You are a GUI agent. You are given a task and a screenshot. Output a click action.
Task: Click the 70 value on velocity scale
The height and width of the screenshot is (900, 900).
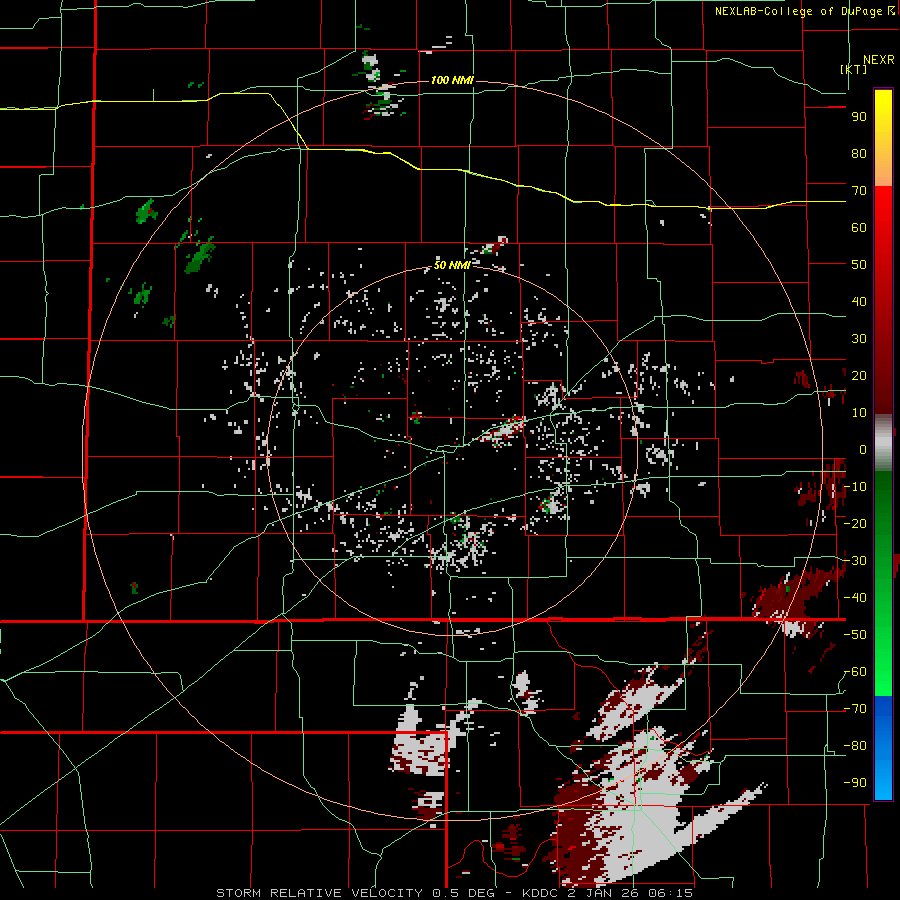[859, 191]
